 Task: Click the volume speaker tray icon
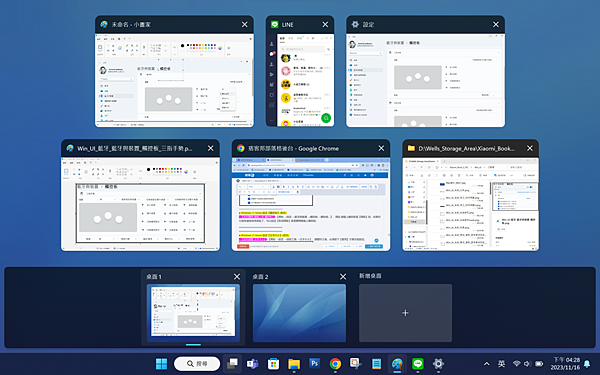pyautogui.click(x=527, y=364)
